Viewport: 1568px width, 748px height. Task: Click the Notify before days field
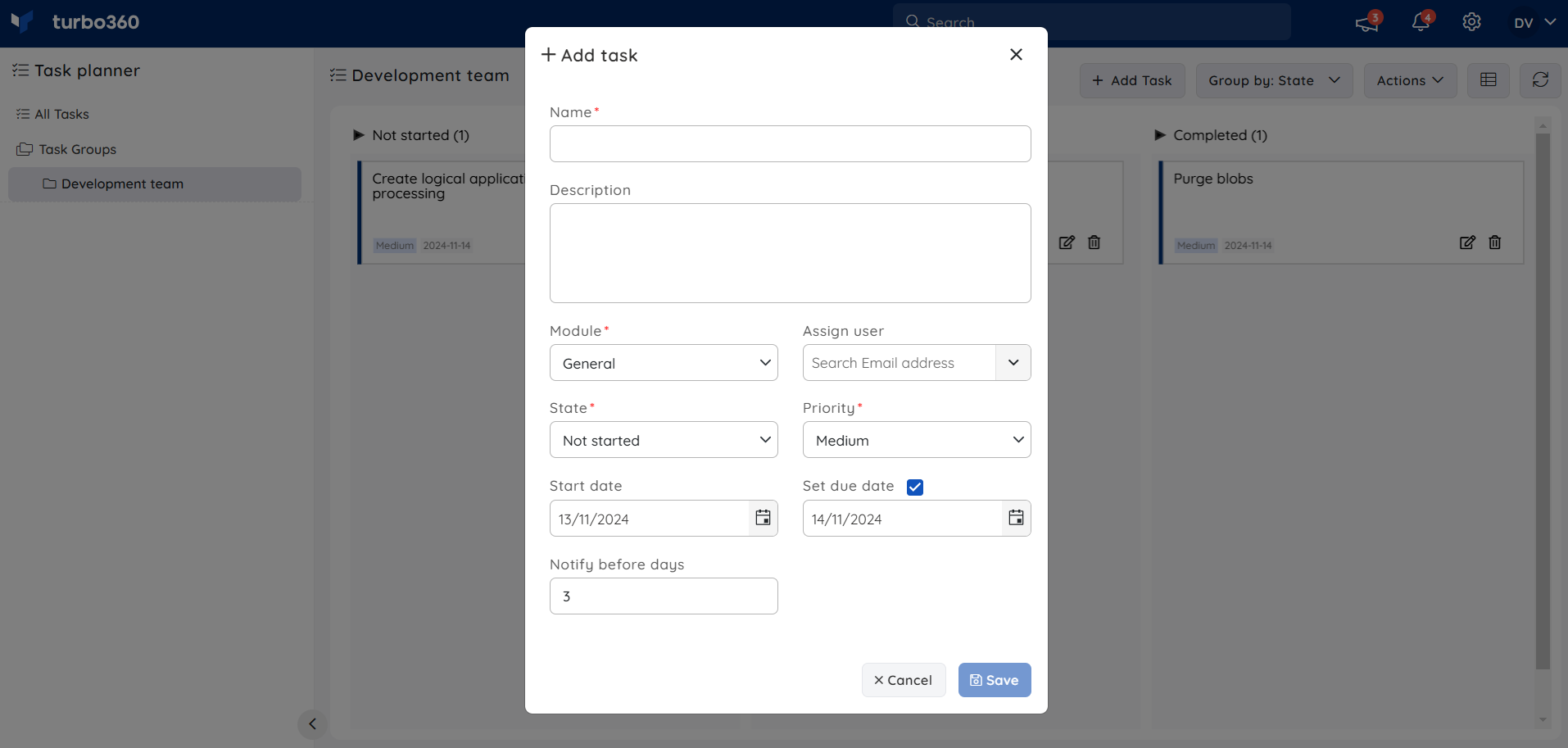pos(664,596)
